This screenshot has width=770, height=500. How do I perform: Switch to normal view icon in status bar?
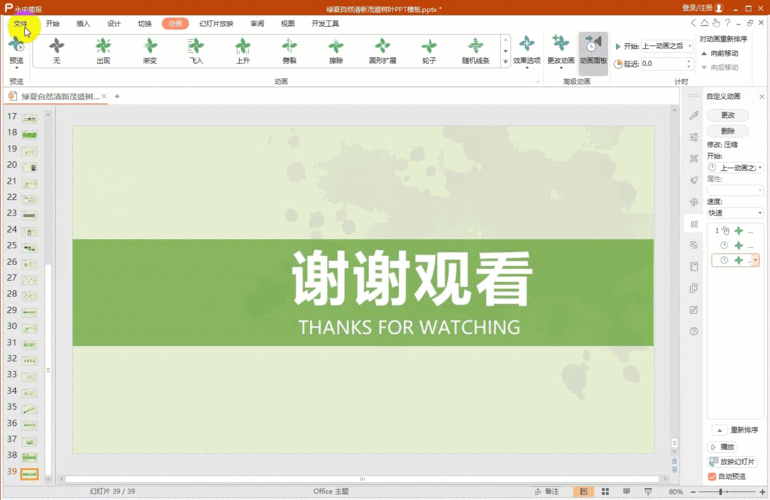pos(583,491)
